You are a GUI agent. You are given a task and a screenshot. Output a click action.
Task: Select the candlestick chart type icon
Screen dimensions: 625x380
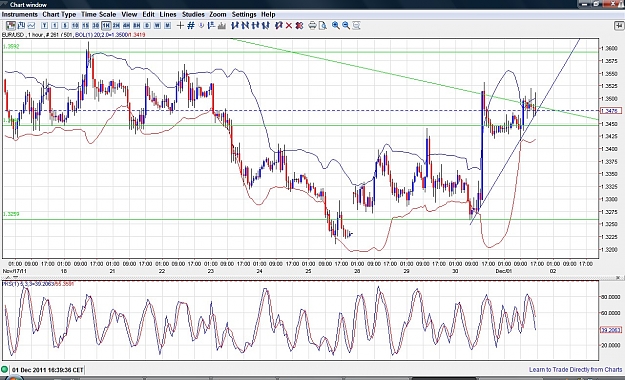point(11,26)
